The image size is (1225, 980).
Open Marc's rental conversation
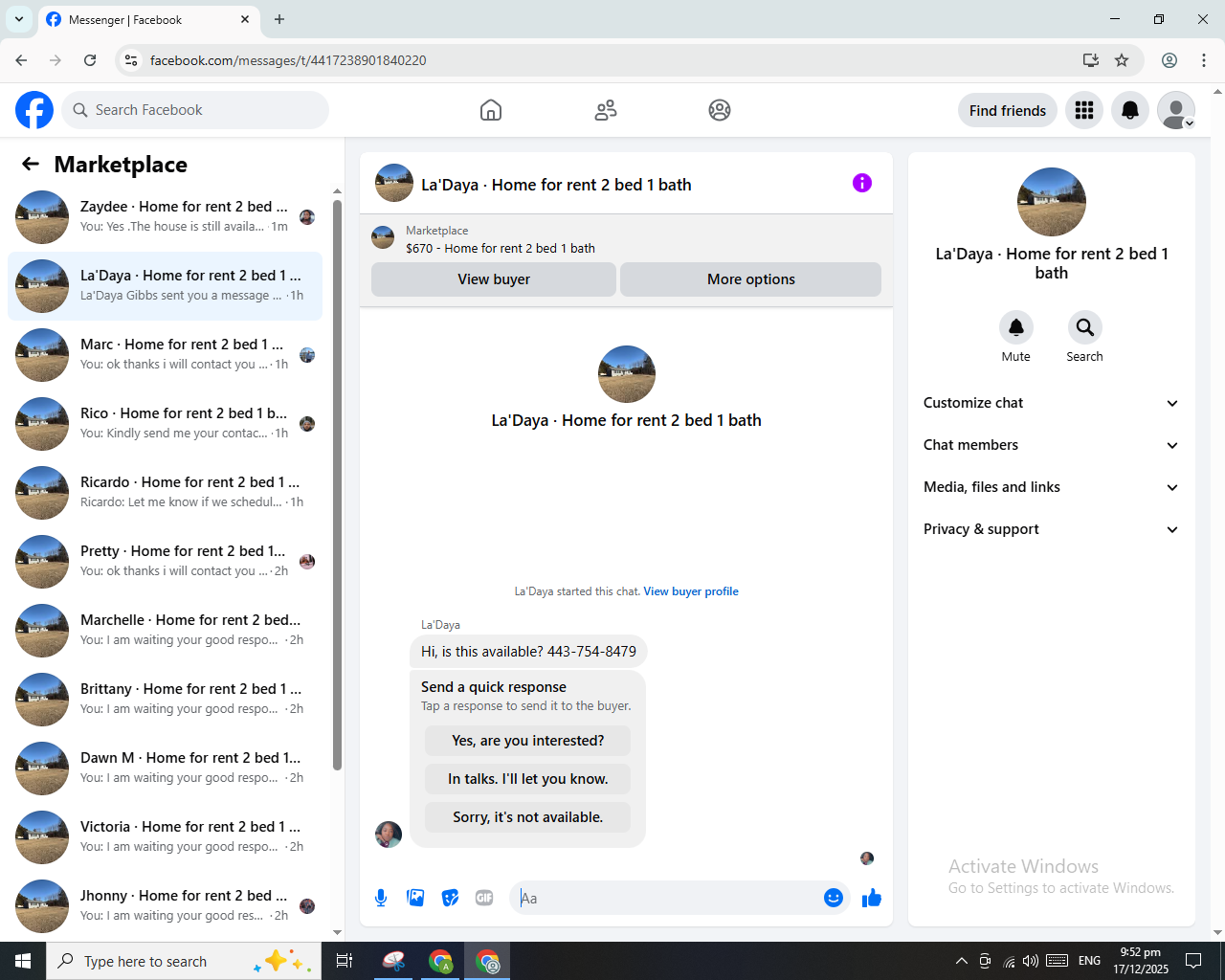165,355
